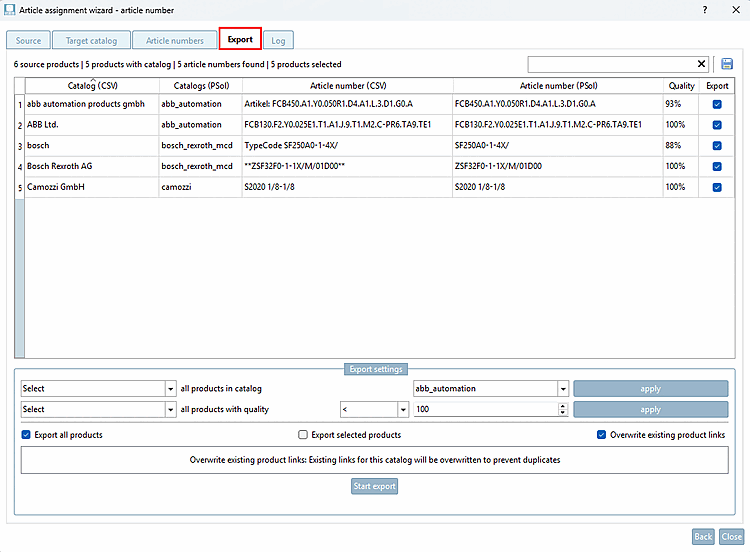Click apply for quality selection
The width and height of the screenshot is (750, 552).
coord(651,409)
